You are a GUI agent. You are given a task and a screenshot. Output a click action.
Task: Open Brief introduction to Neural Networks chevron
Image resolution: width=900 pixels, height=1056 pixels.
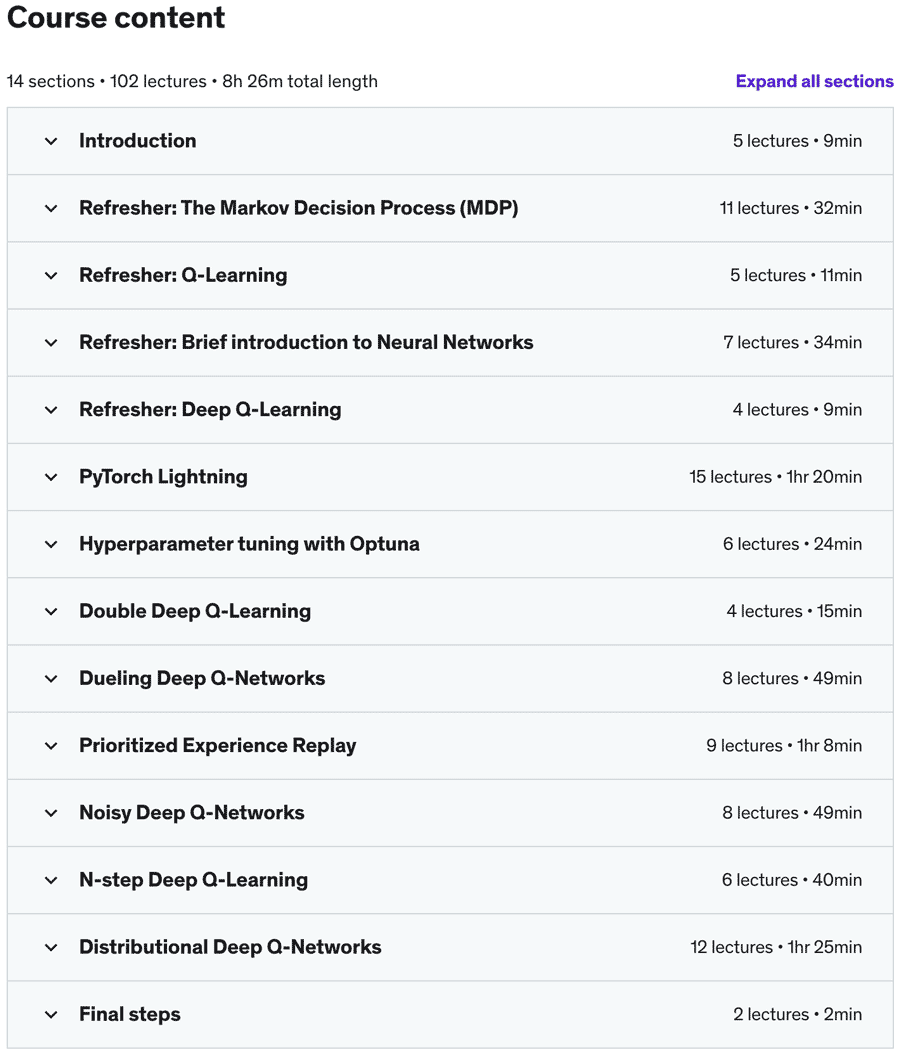tap(51, 343)
